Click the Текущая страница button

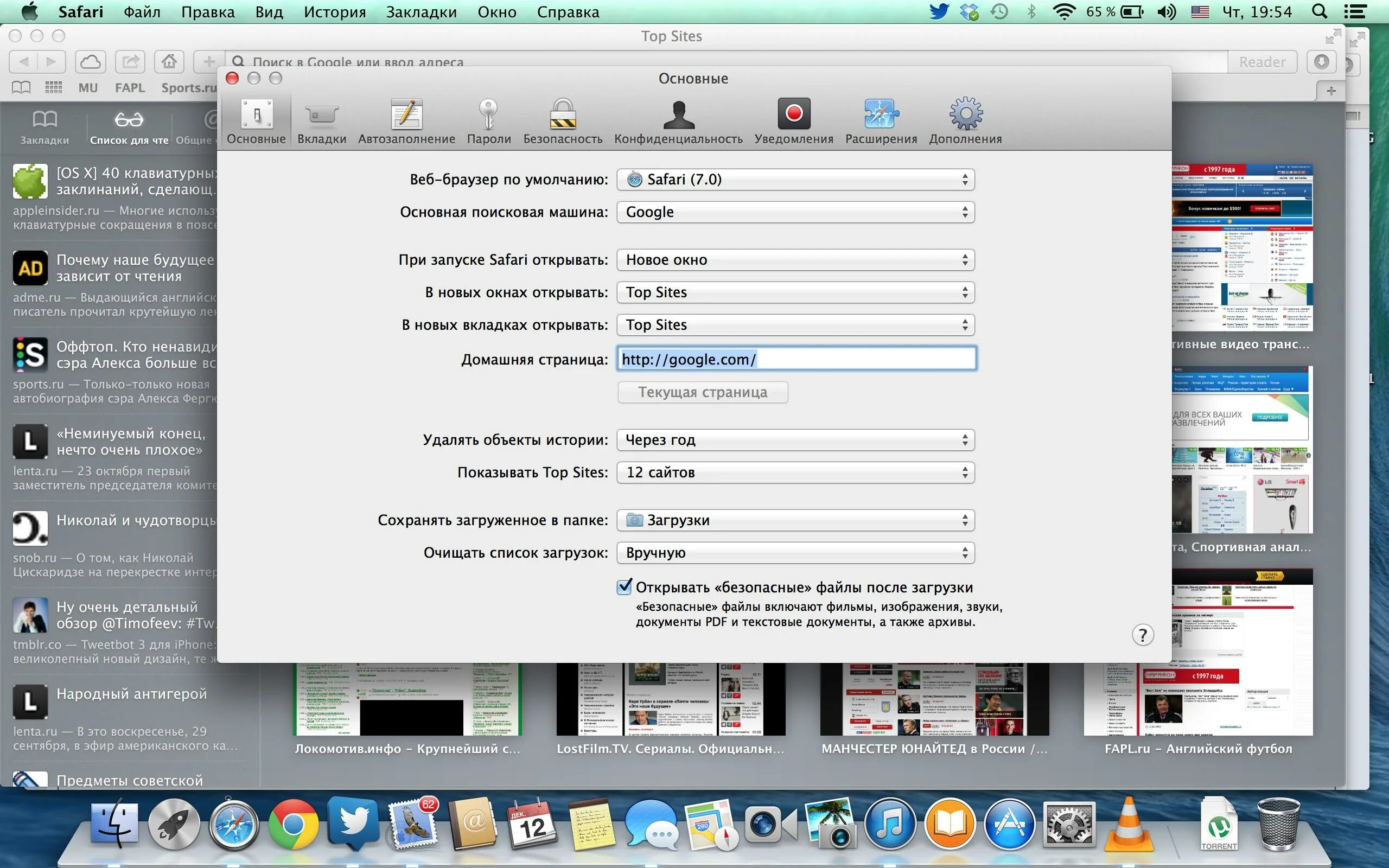pyautogui.click(x=703, y=392)
